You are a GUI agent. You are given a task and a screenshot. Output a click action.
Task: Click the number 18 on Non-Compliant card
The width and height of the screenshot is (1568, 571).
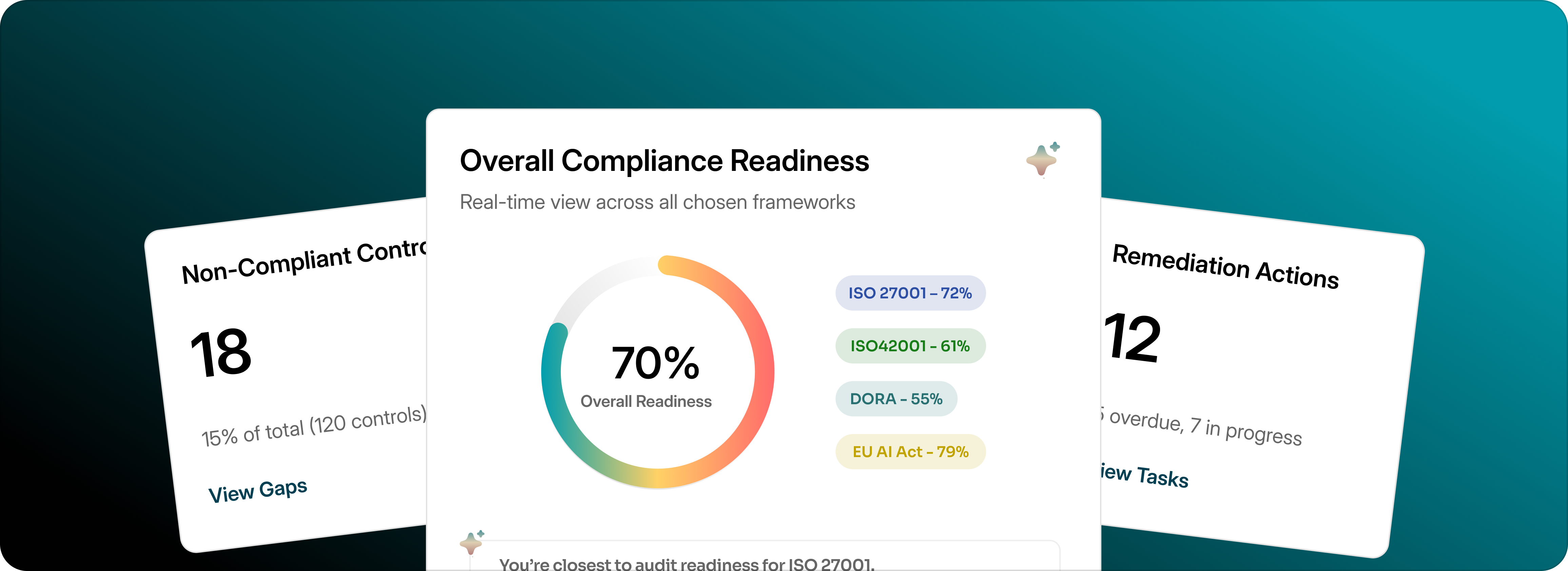click(220, 352)
